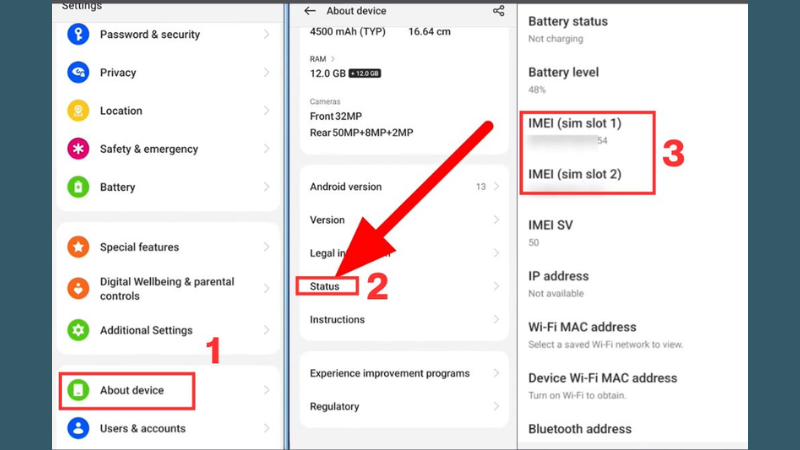This screenshot has width=800, height=450.
Task: Tap the Digital Wellbeing heart icon
Action: [x=78, y=289]
